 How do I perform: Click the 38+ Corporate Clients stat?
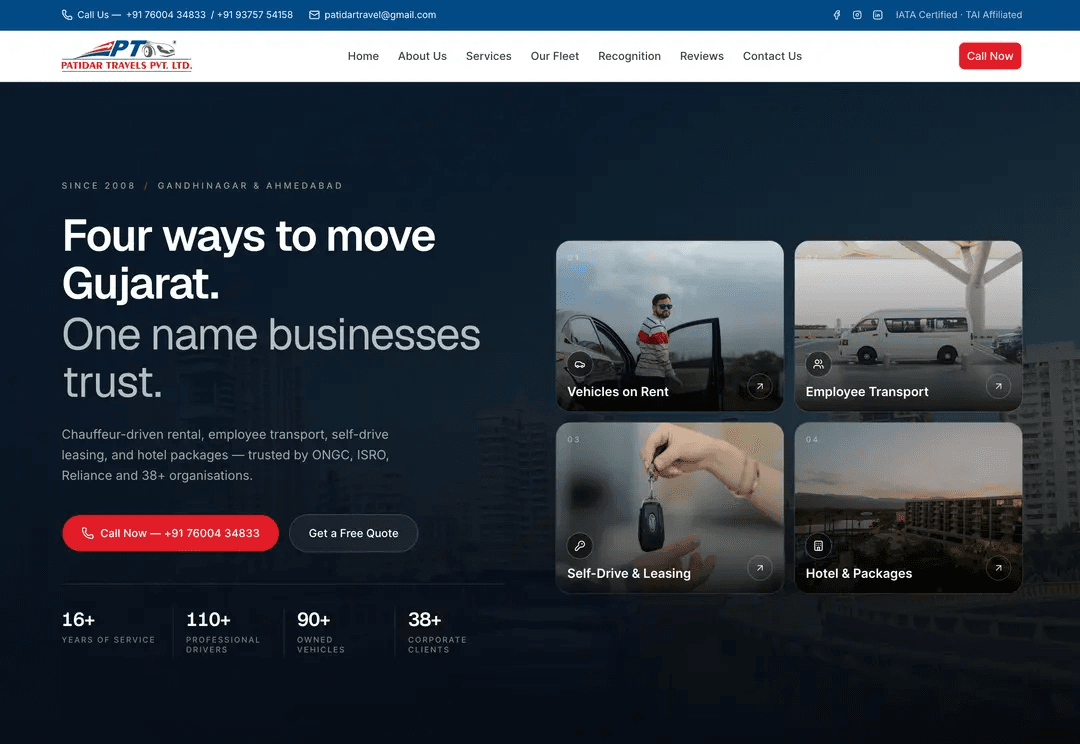[x=437, y=632]
